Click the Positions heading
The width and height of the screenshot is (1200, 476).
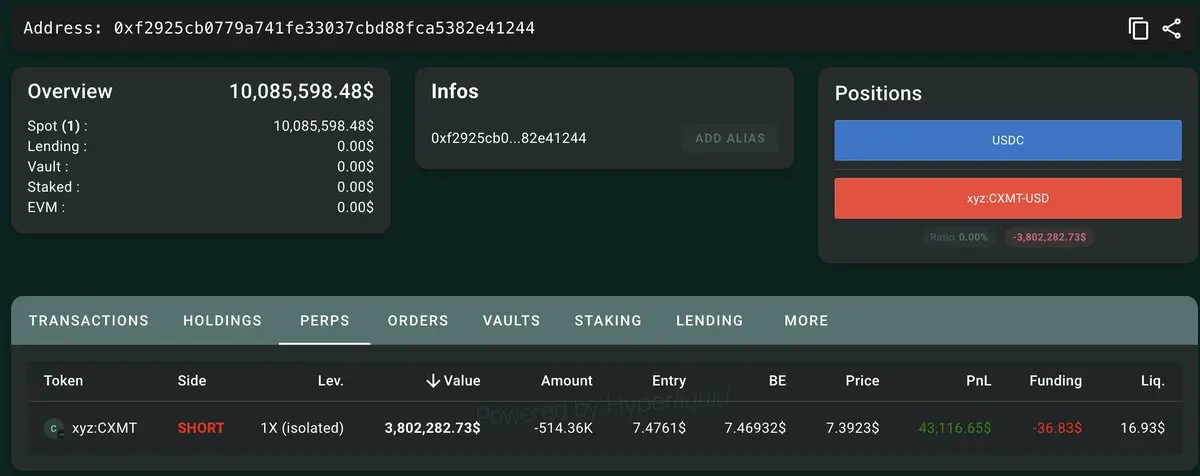pyautogui.click(x=878, y=93)
